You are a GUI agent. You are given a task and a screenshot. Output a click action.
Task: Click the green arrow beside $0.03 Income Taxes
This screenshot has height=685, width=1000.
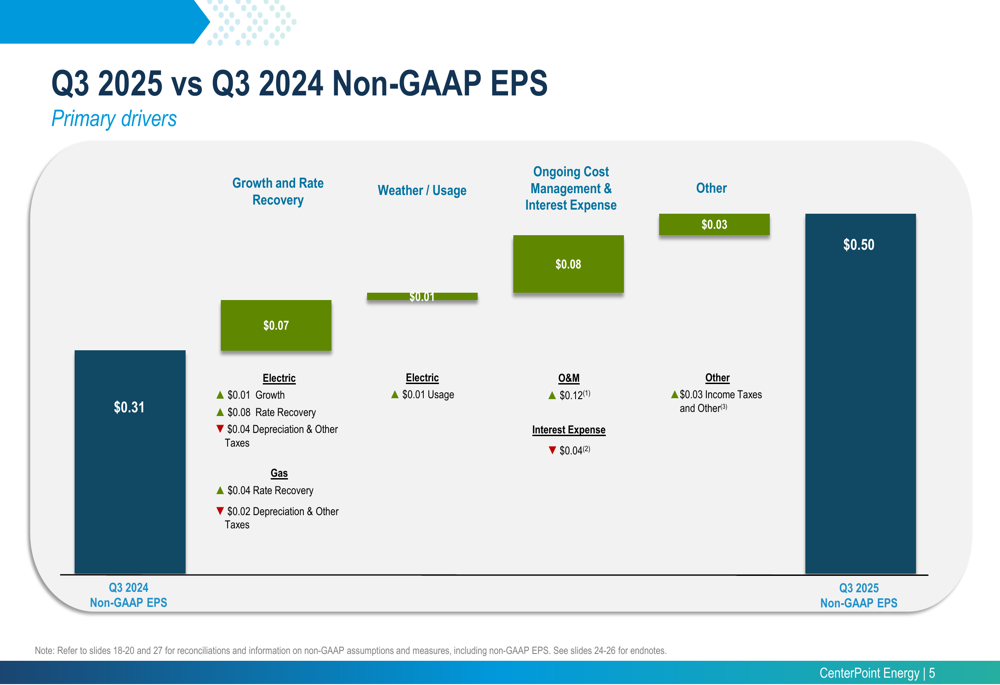pyautogui.click(x=675, y=395)
